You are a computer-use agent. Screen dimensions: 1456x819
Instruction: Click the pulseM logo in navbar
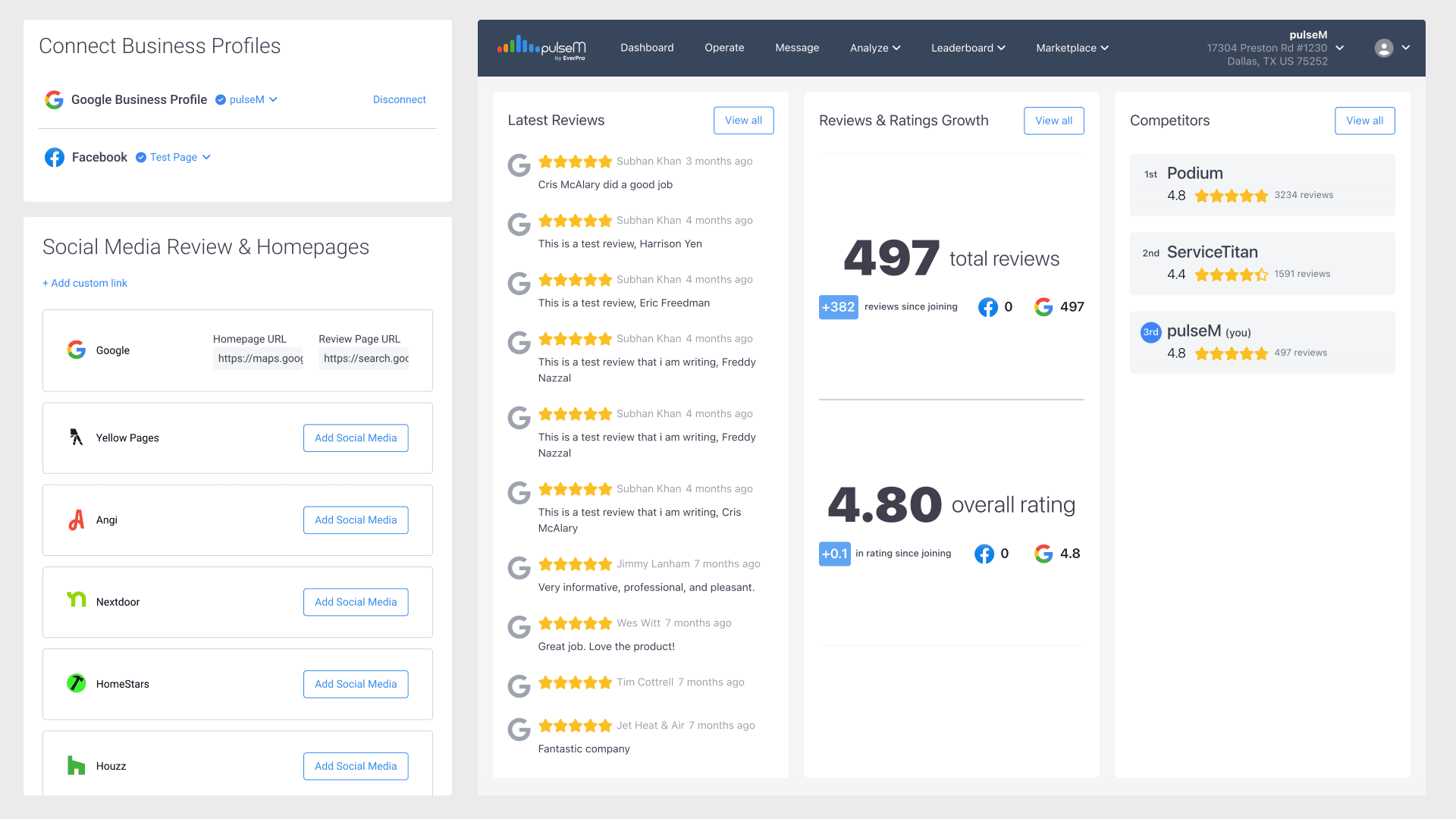coord(541,47)
